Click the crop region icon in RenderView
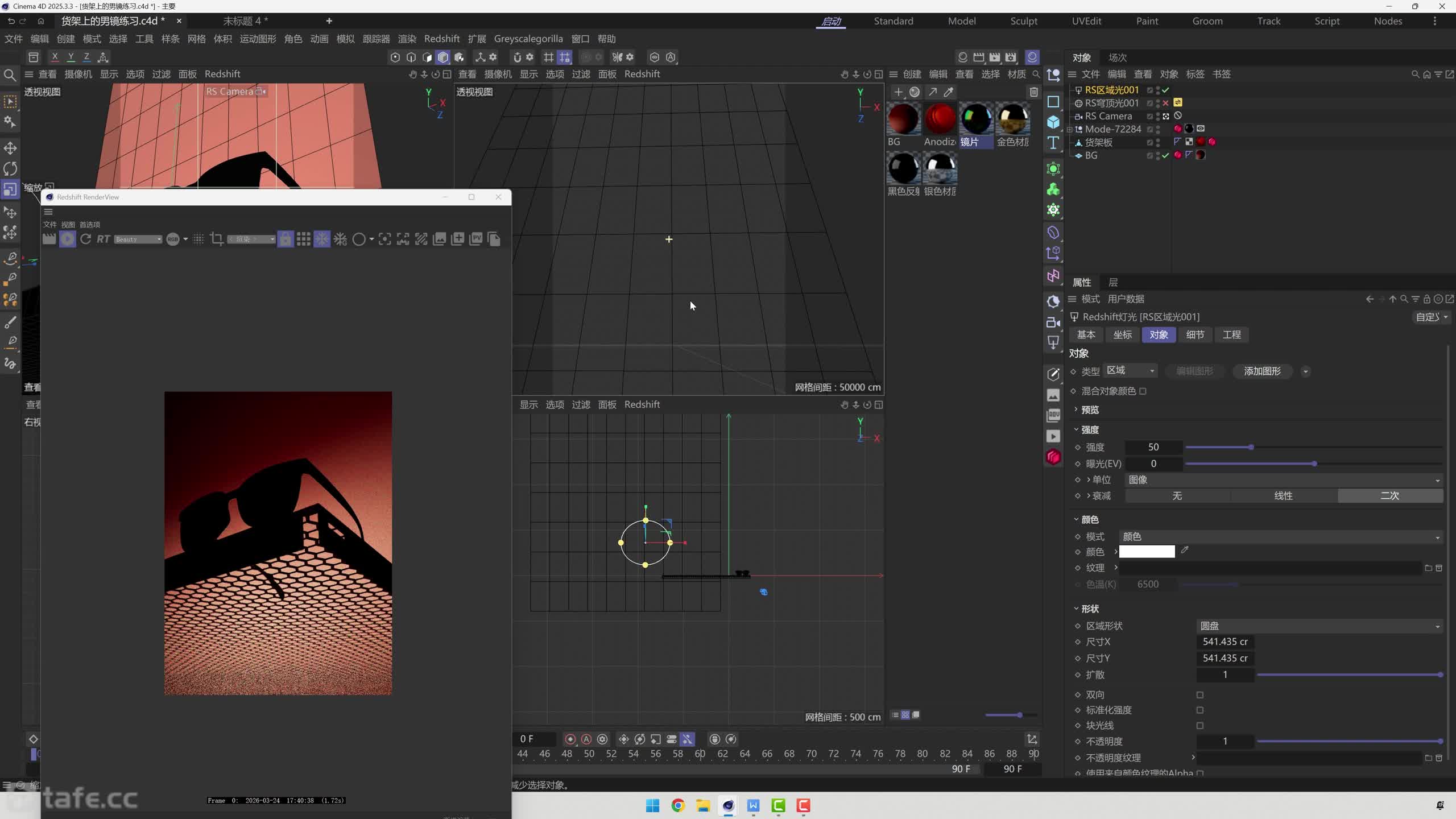Screen dimensions: 1456x819 point(216,239)
